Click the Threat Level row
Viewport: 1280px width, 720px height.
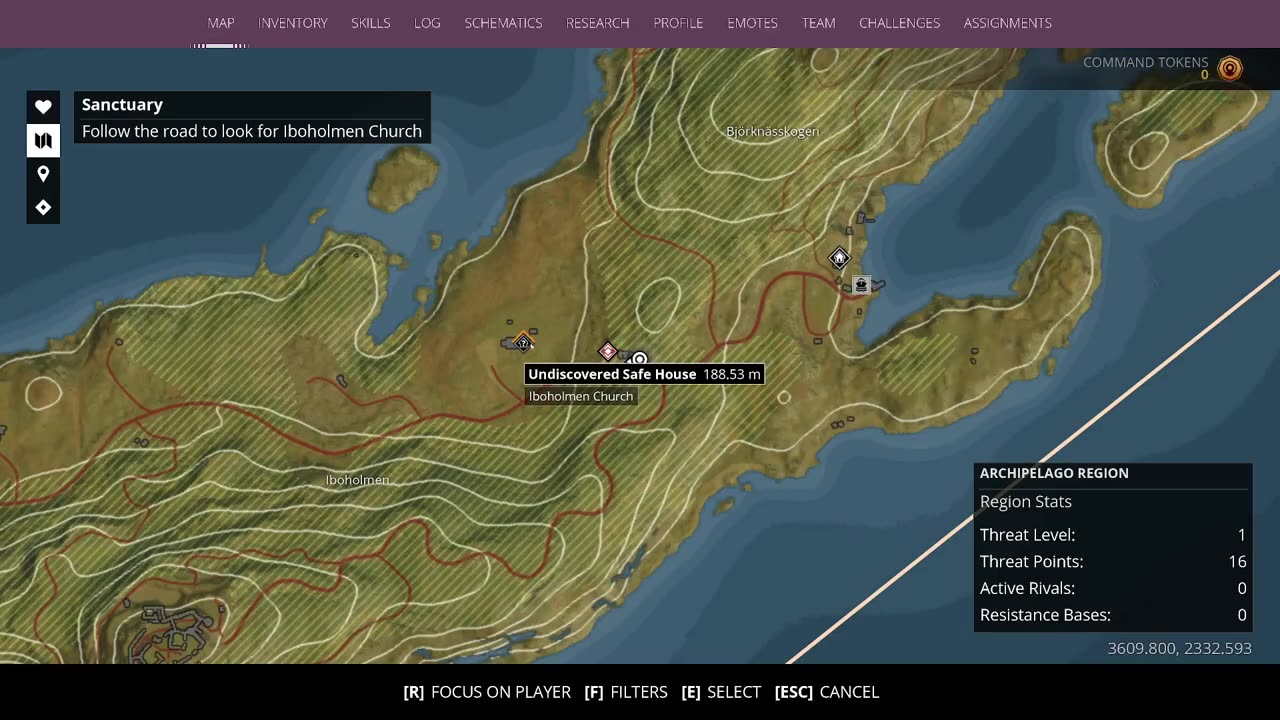(1113, 535)
